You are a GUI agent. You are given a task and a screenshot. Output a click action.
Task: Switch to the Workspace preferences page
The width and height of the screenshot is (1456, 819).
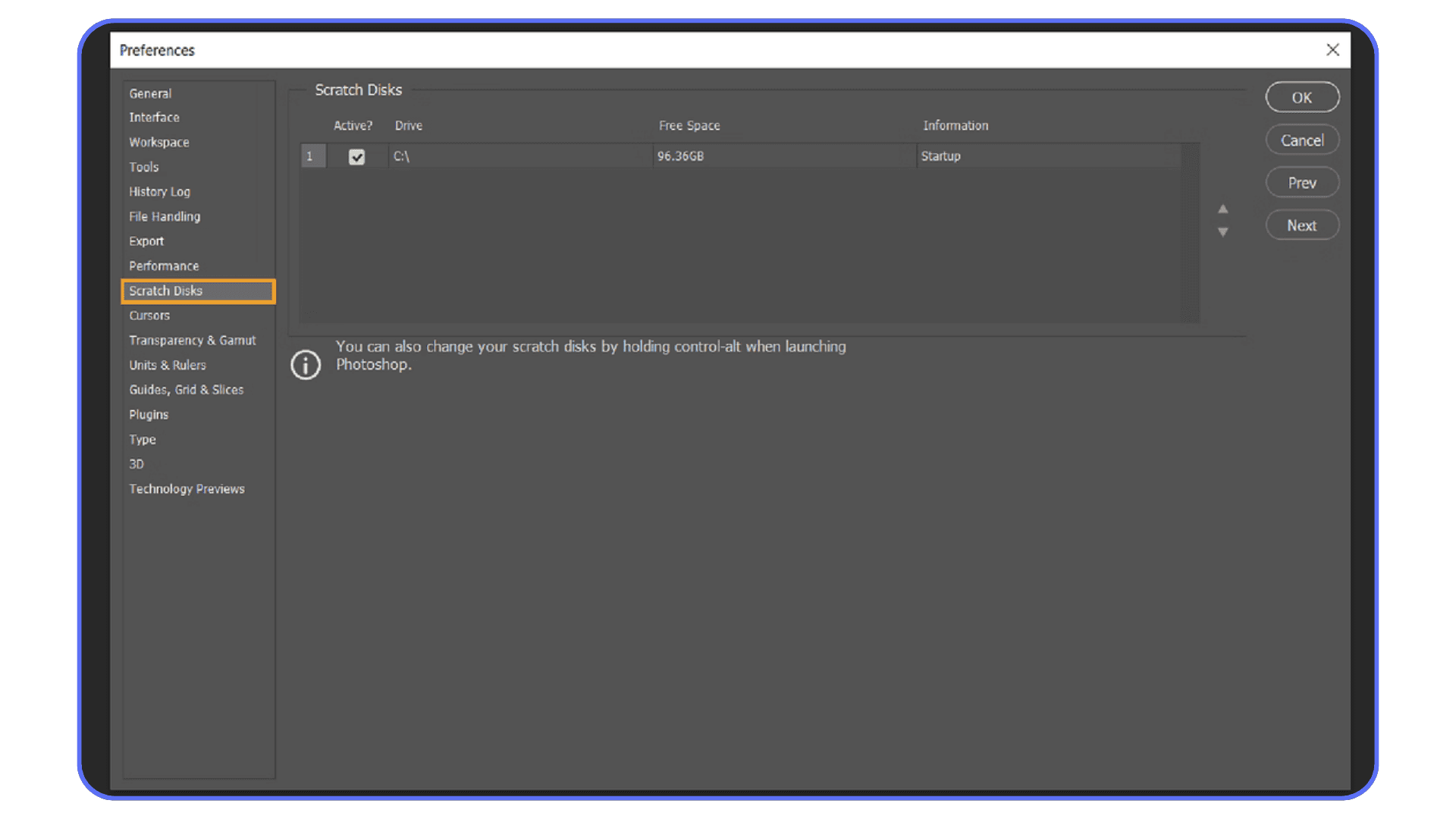point(159,142)
